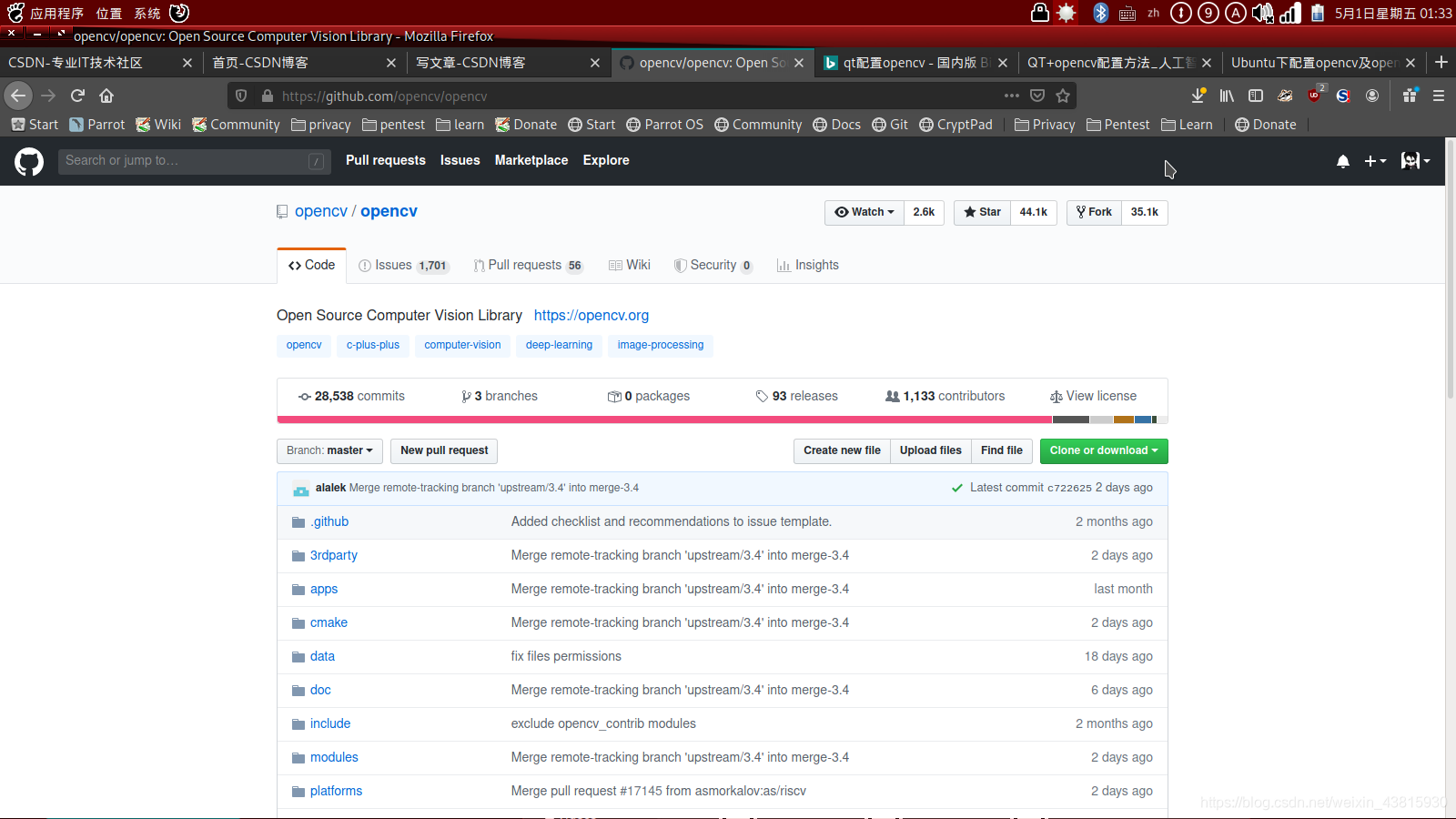This screenshot has height=819, width=1456.
Task: Switch to the Issues tab
Action: [x=403, y=265]
